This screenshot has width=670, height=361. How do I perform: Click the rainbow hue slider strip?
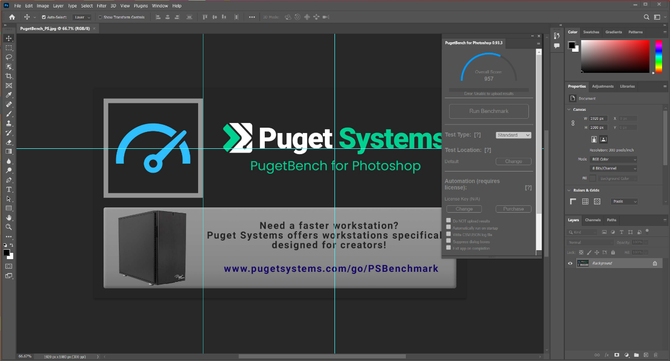pyautogui.click(x=658, y=56)
